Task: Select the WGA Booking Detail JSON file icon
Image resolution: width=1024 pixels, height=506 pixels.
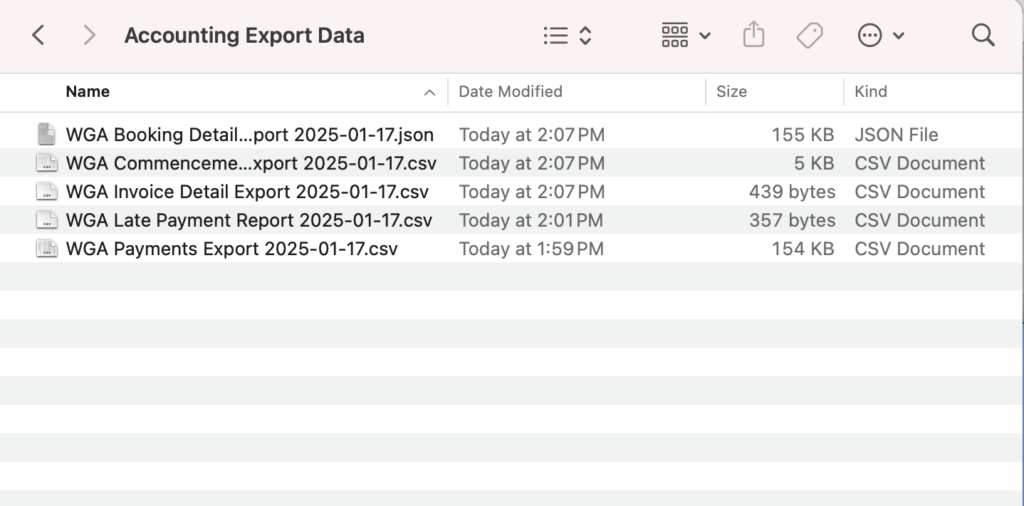Action: (46, 134)
